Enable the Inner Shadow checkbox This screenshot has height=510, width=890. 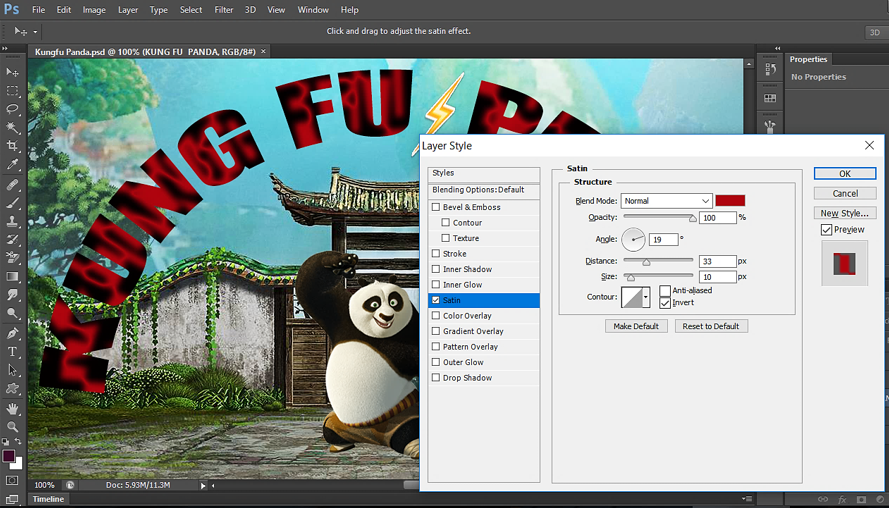tap(436, 269)
